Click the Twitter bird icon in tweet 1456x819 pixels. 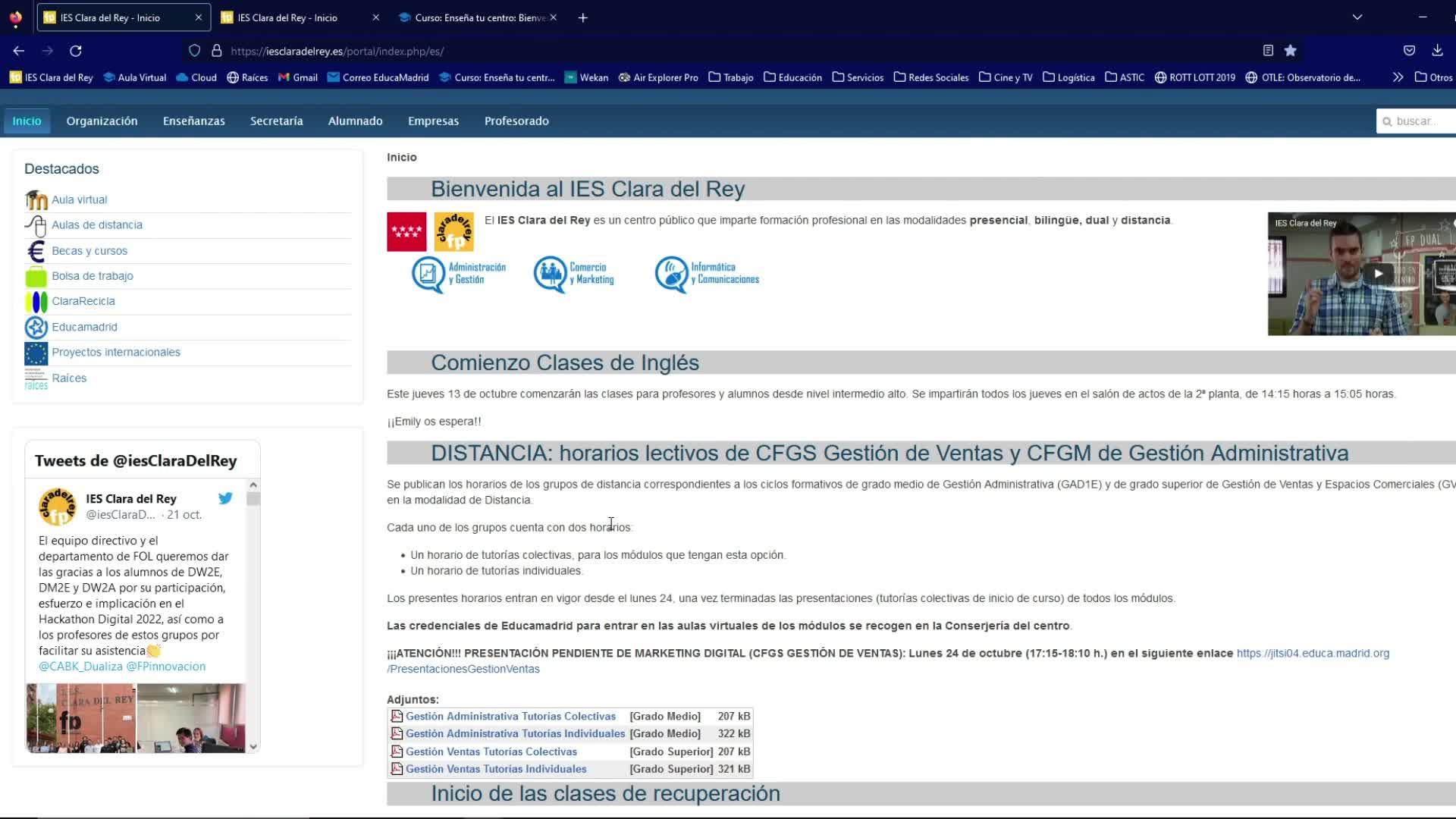click(225, 498)
